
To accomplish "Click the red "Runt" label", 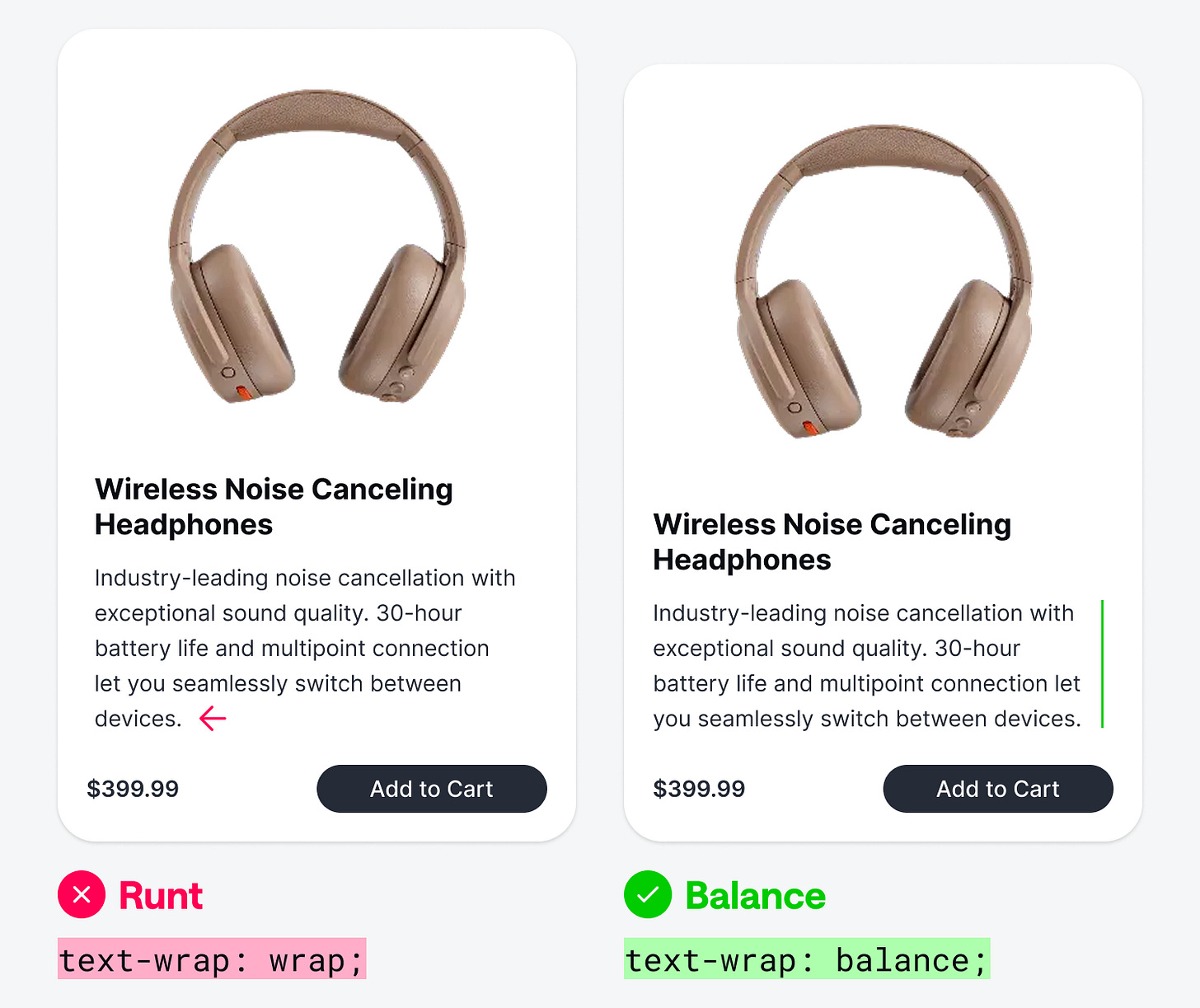I will point(161,896).
